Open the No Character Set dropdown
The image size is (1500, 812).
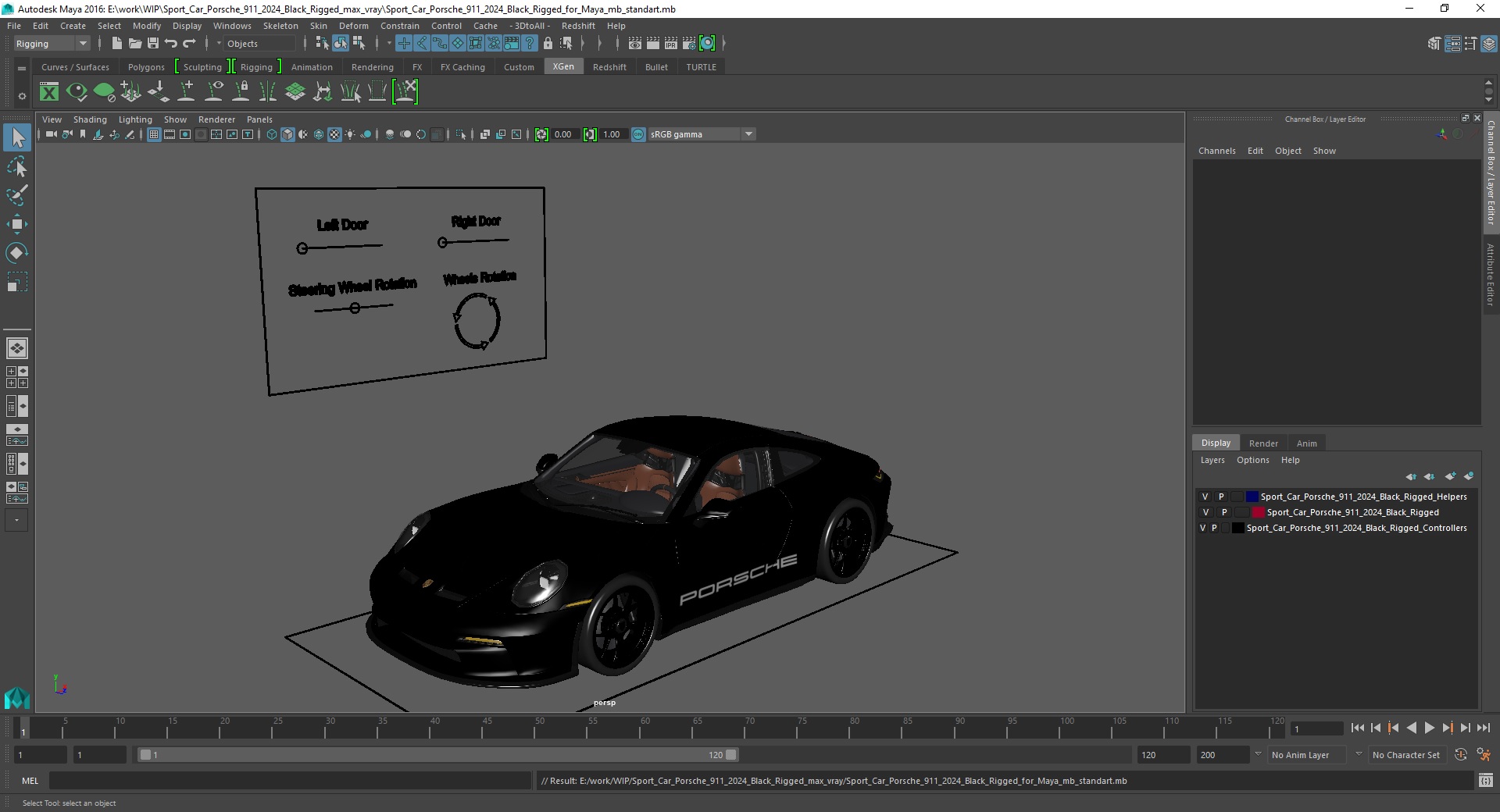[x=1407, y=755]
